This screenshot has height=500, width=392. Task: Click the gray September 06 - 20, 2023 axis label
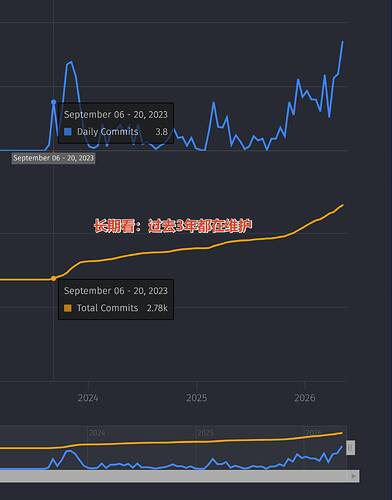pos(53,158)
